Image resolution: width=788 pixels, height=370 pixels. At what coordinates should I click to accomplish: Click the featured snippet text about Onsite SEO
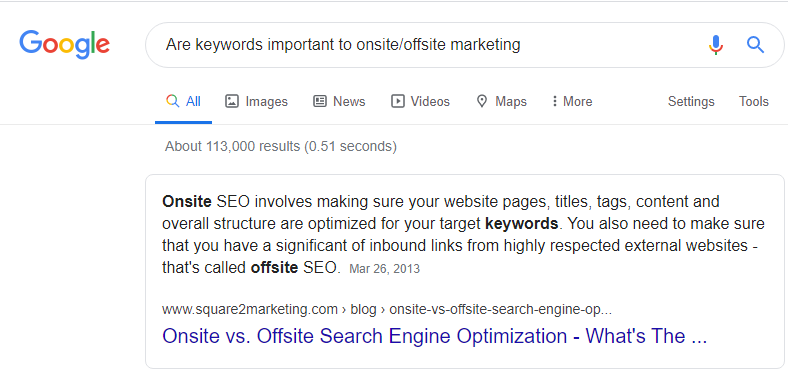click(463, 235)
